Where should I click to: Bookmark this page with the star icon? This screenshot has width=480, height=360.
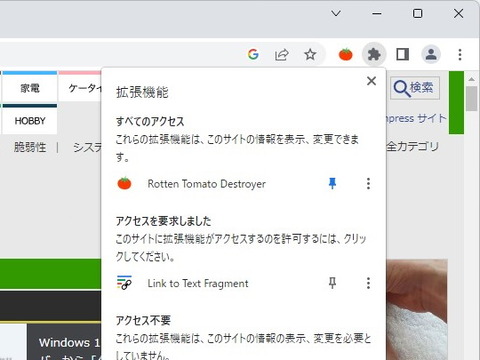(x=310, y=54)
